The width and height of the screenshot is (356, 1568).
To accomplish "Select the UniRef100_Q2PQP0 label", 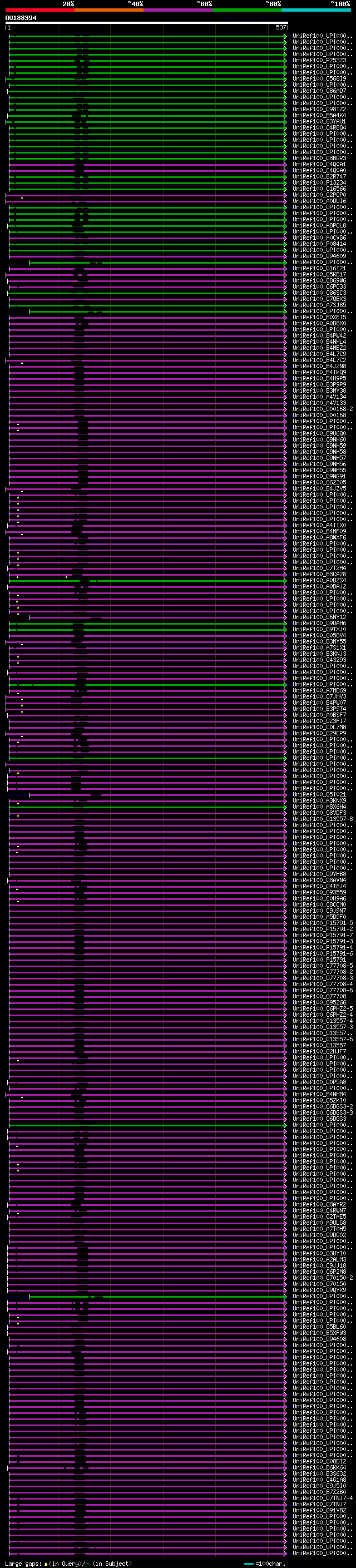I will pos(319,195).
